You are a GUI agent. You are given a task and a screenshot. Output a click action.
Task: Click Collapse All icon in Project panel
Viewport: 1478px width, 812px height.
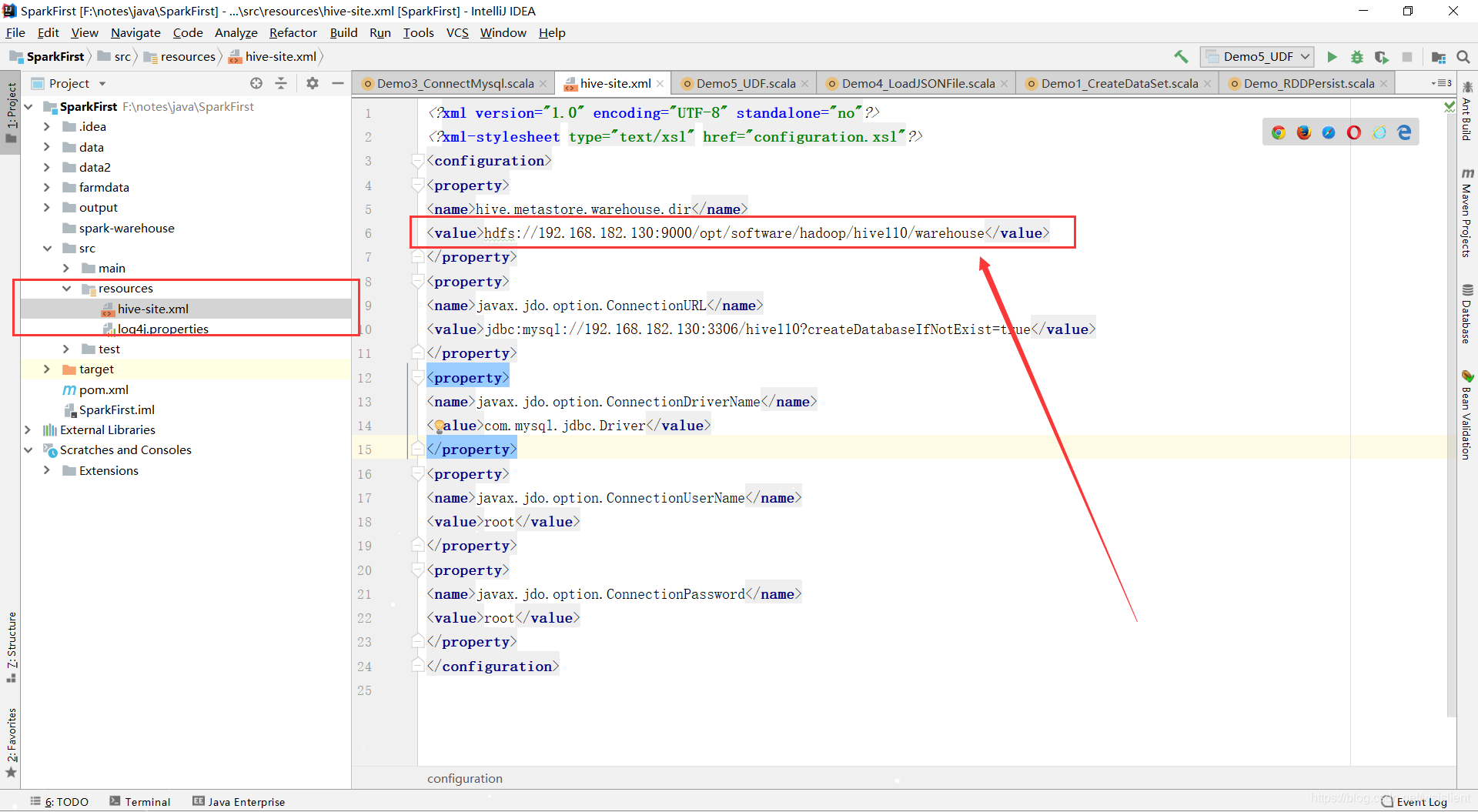click(x=281, y=83)
